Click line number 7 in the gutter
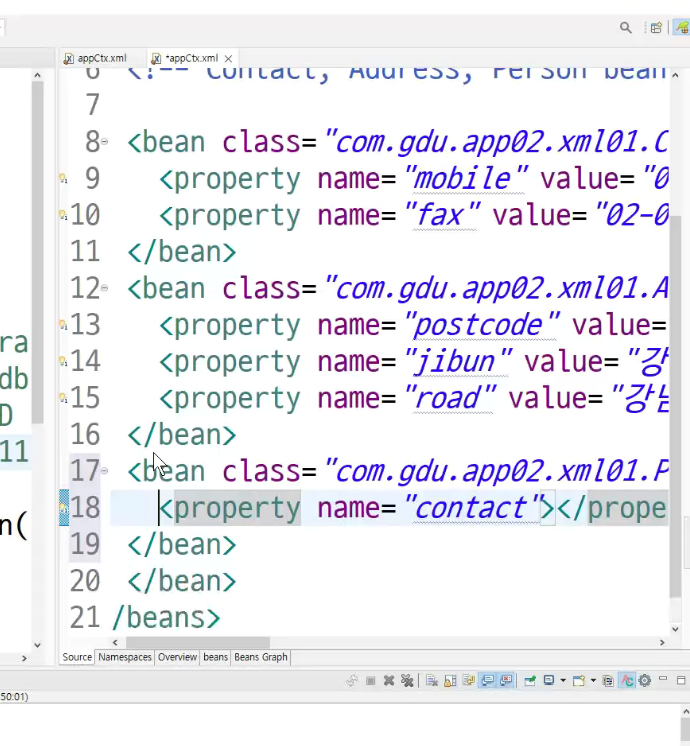690x746 pixels. pos(92,105)
